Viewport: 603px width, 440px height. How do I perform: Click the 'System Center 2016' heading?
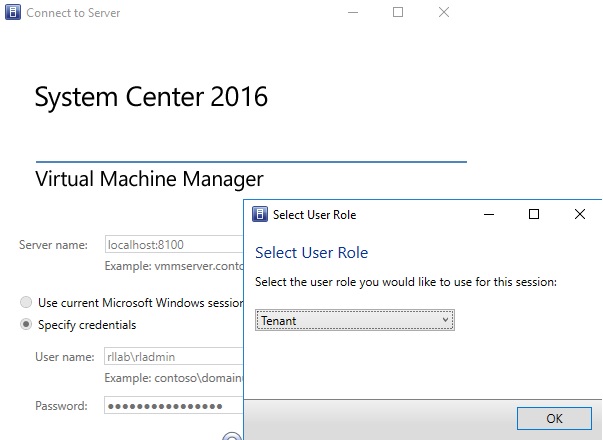click(x=151, y=96)
